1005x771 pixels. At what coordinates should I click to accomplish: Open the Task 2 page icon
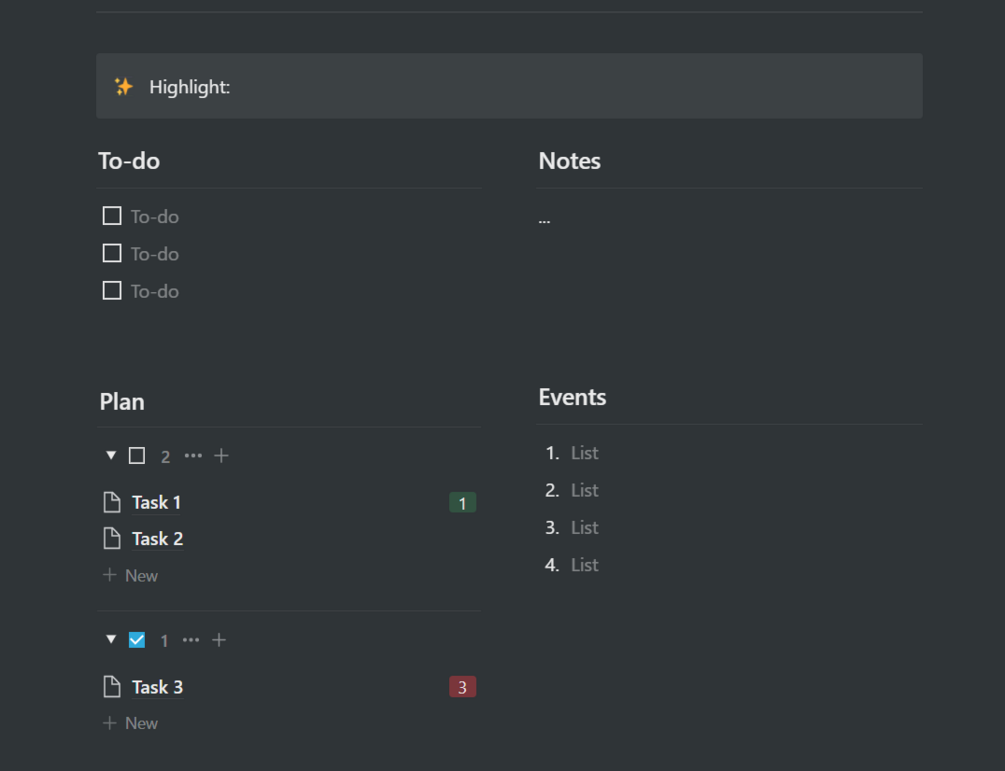click(112, 539)
